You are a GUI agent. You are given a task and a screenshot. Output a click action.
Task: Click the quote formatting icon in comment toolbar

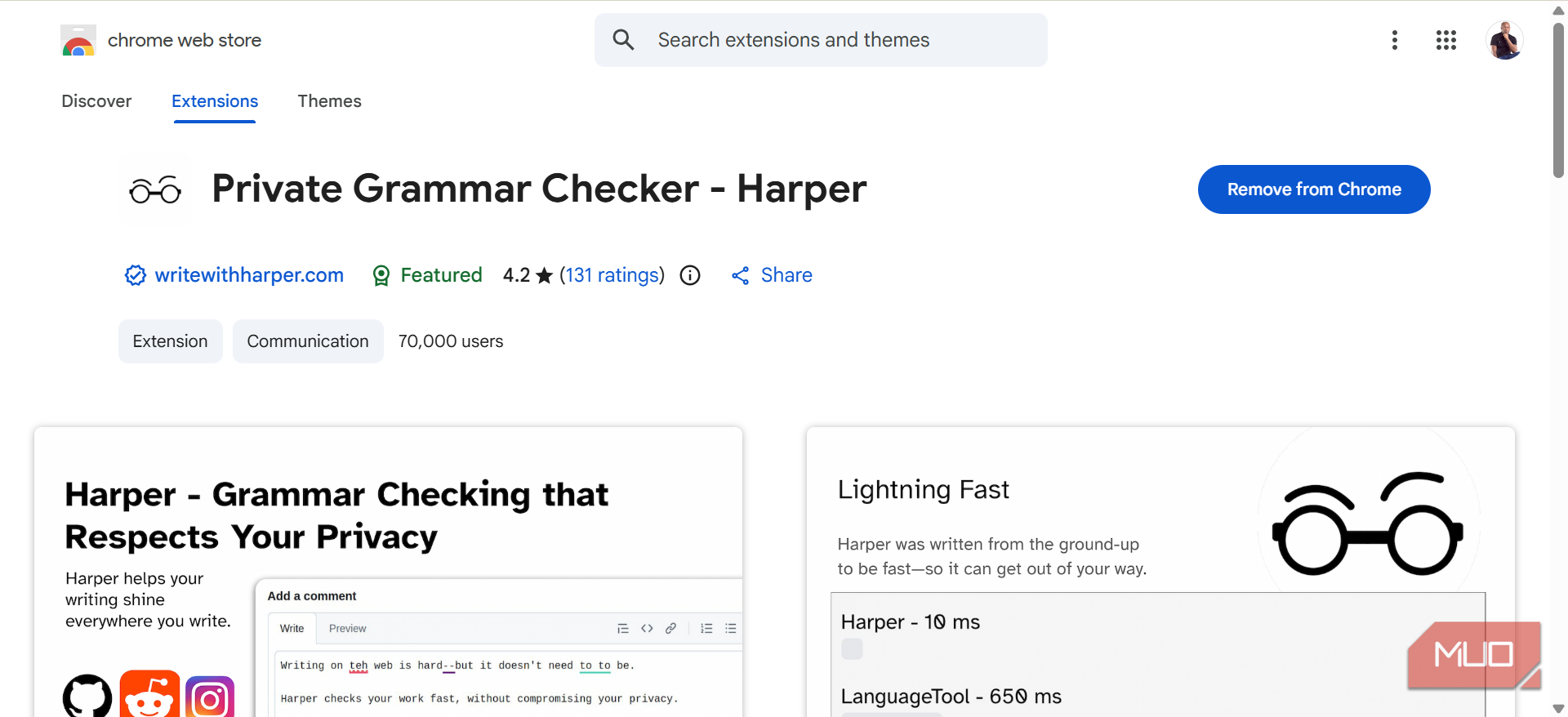tap(623, 629)
